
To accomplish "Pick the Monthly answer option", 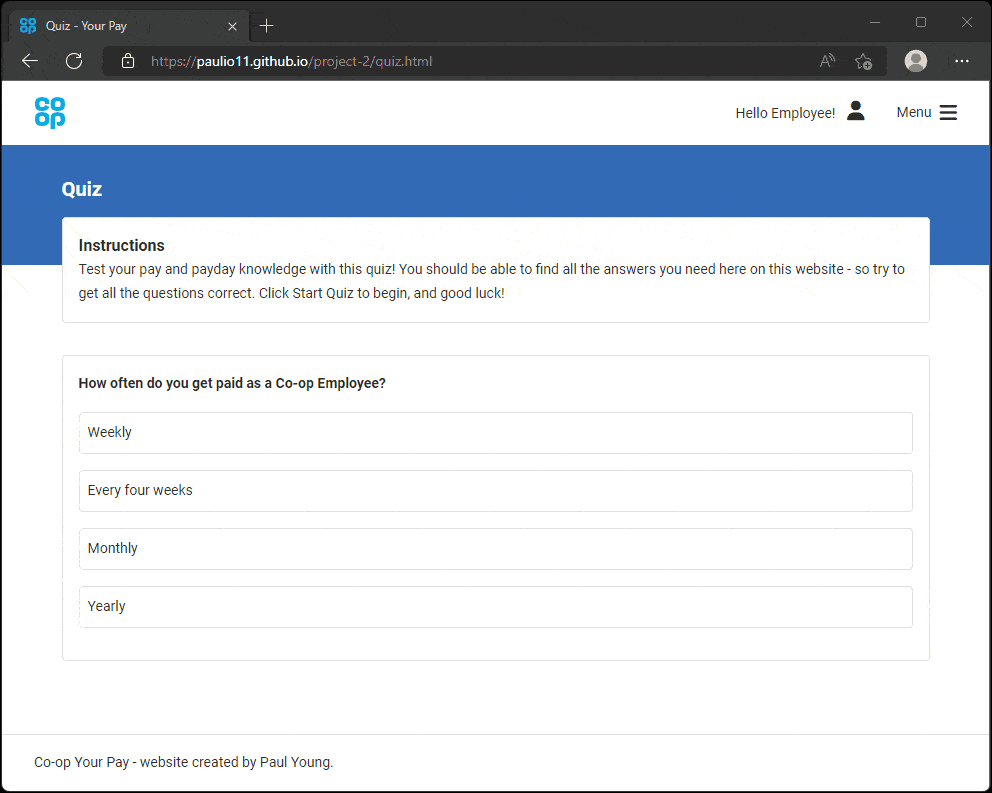I will pyautogui.click(x=495, y=549).
